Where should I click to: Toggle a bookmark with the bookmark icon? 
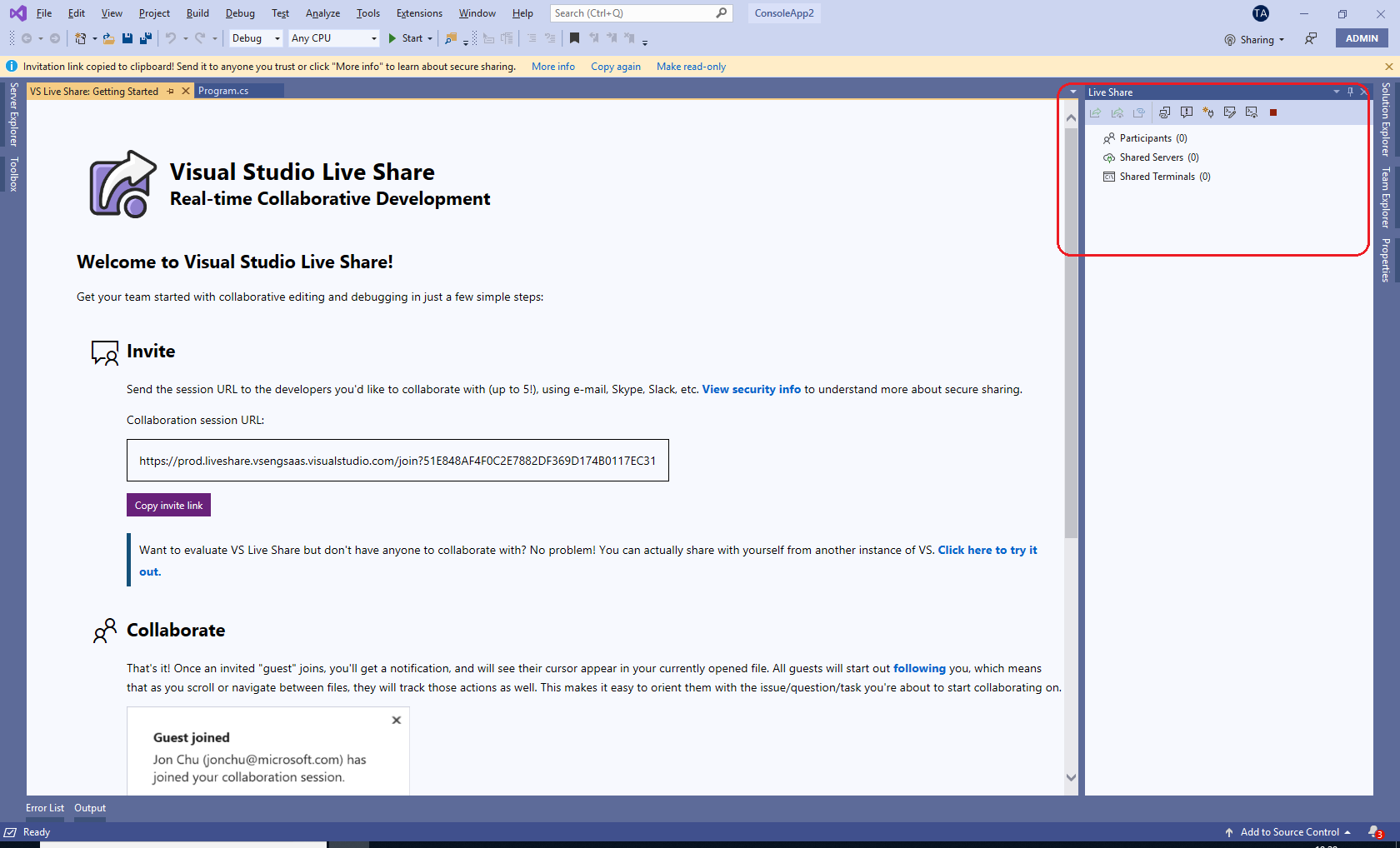coord(574,38)
